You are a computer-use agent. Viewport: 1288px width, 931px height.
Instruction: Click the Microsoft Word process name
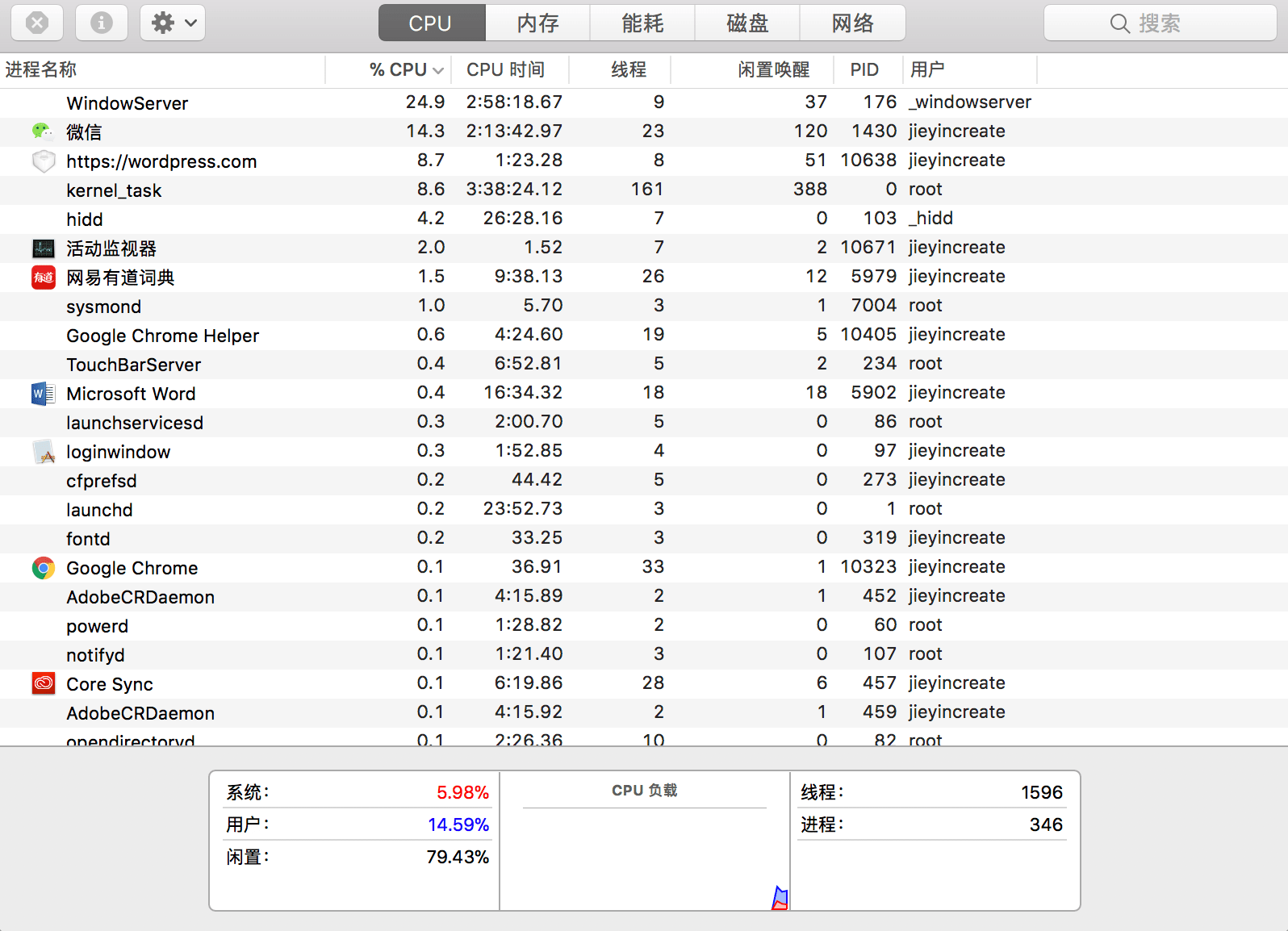131,394
